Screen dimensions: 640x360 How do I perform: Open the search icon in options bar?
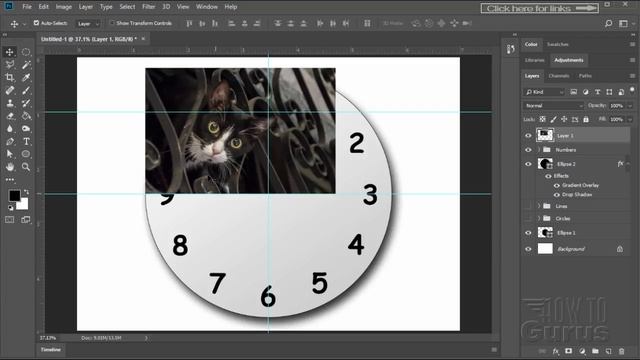pyautogui.click(x=608, y=23)
